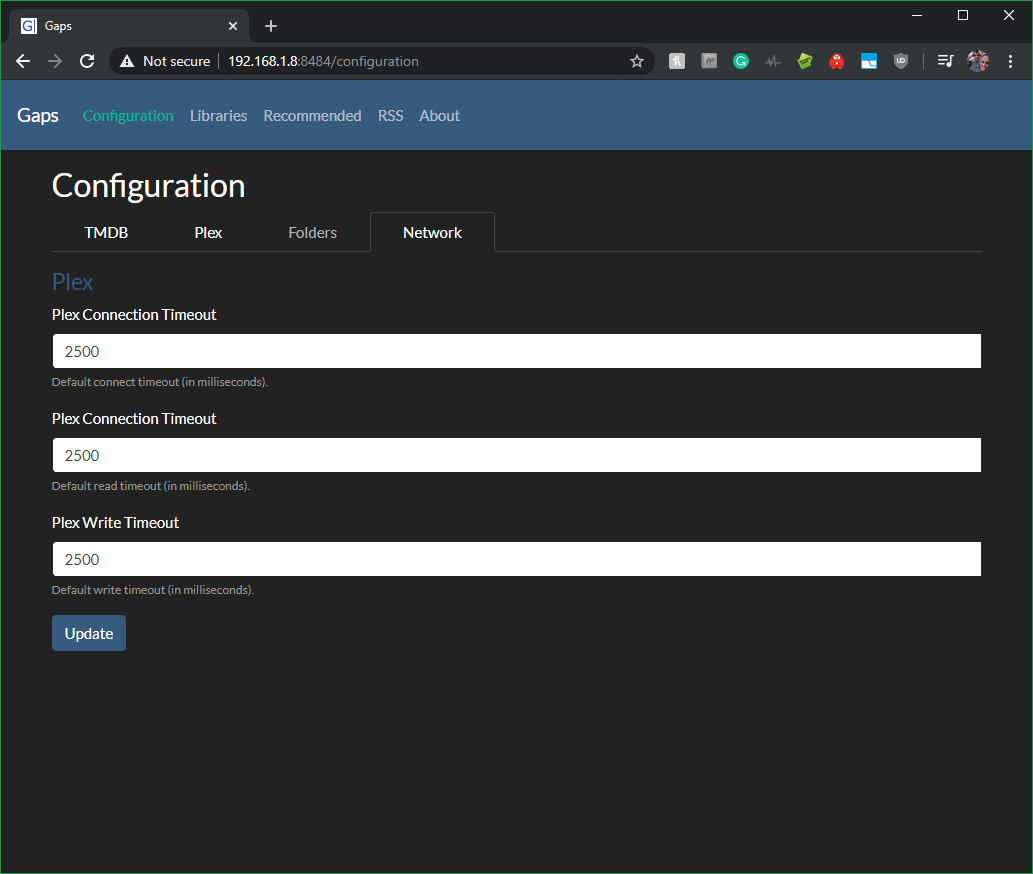The height and width of the screenshot is (874, 1033).
Task: Go back to the previous page
Action: 23,61
